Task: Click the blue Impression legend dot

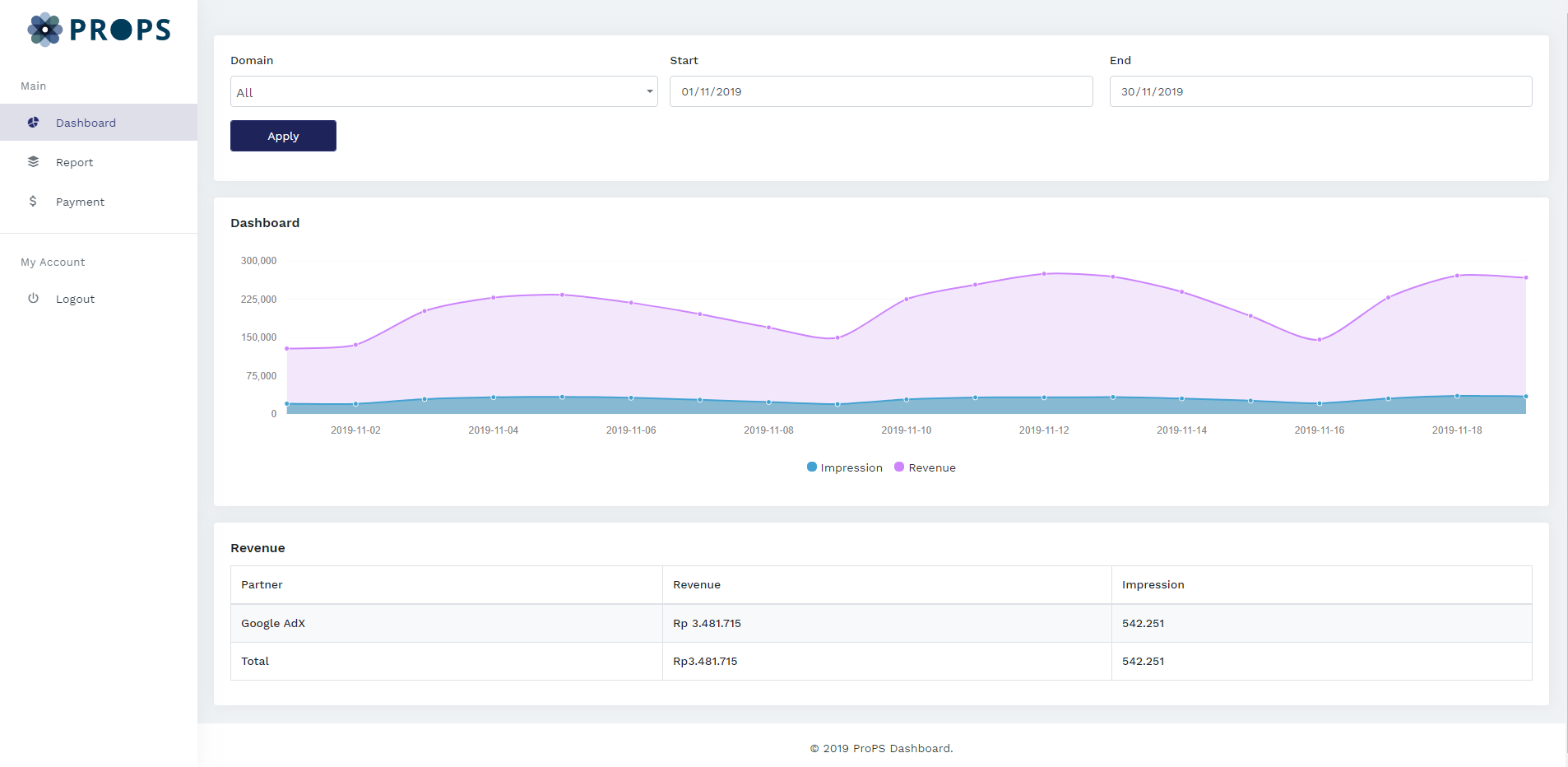Action: click(812, 467)
